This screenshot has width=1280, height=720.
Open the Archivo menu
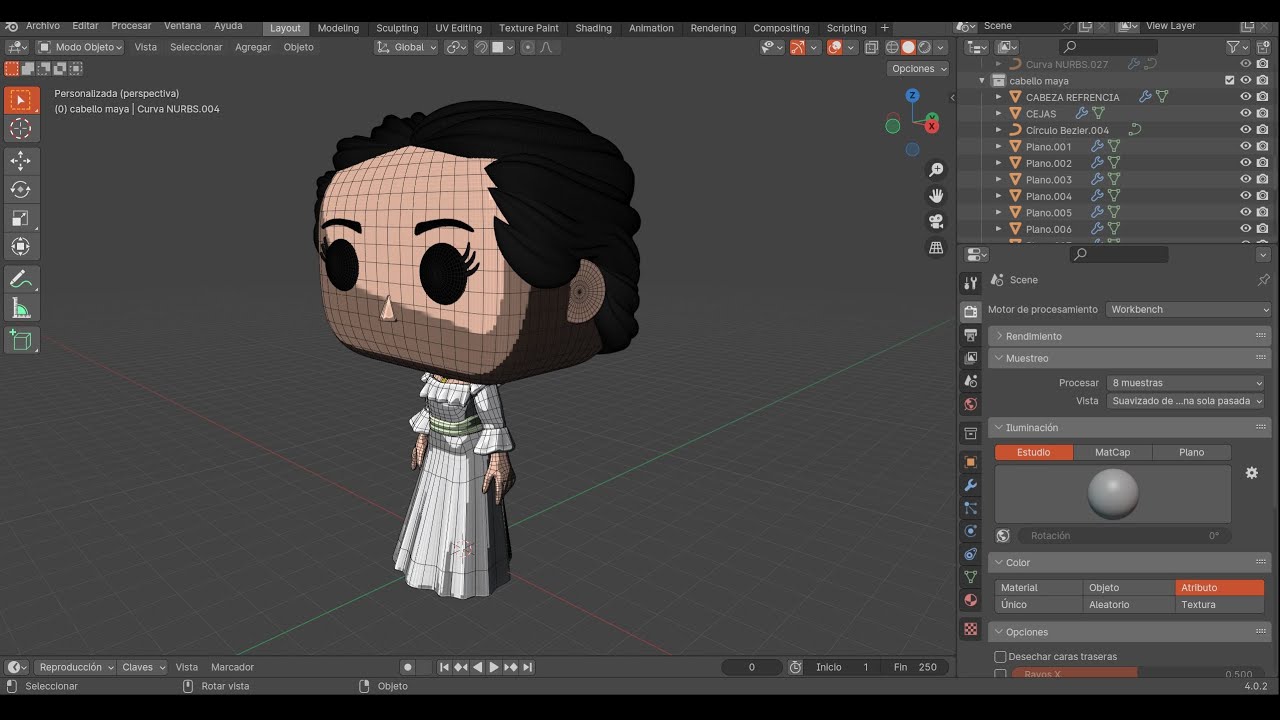[x=43, y=26]
